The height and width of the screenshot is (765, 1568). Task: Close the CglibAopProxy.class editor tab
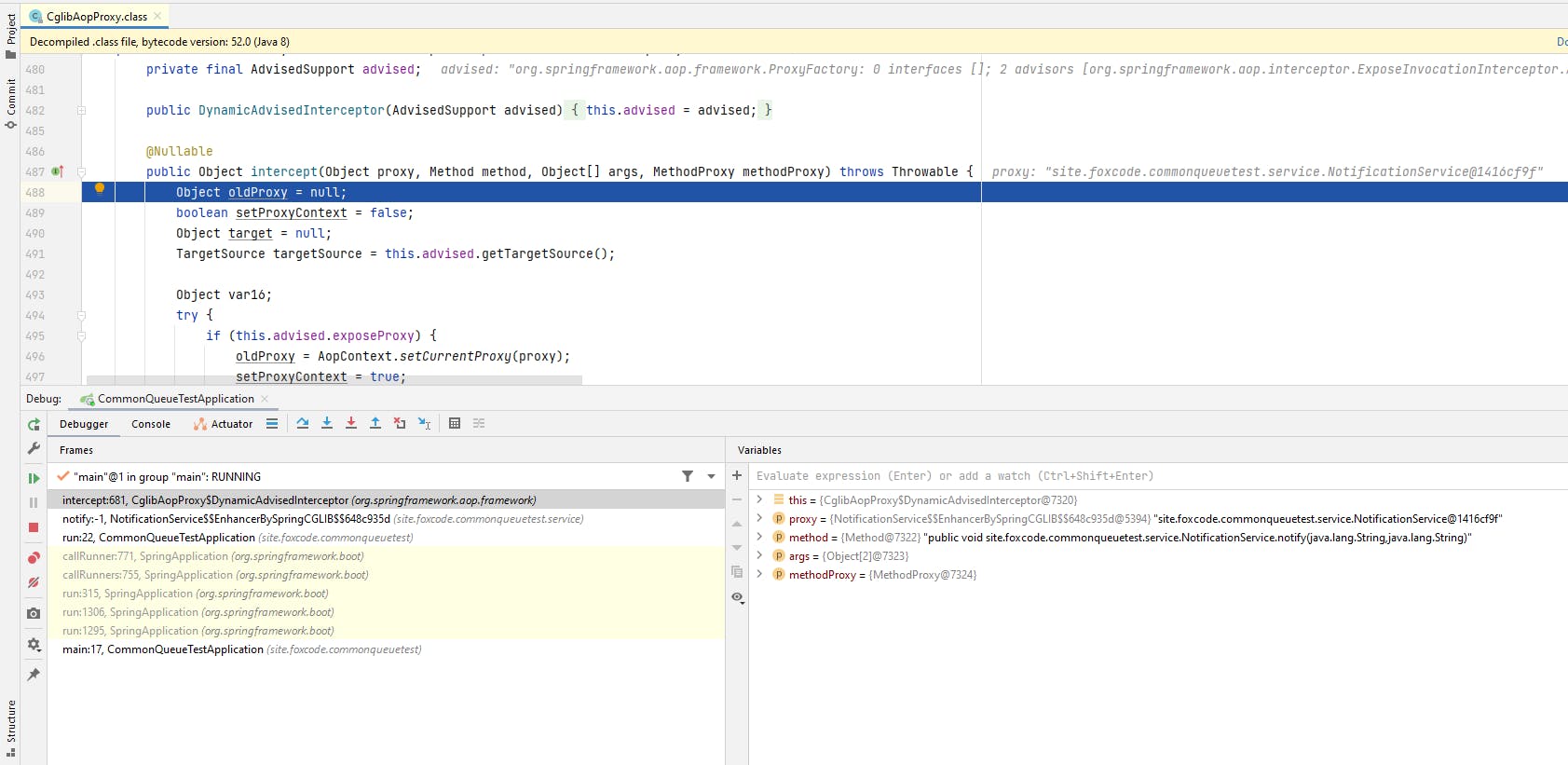click(157, 16)
